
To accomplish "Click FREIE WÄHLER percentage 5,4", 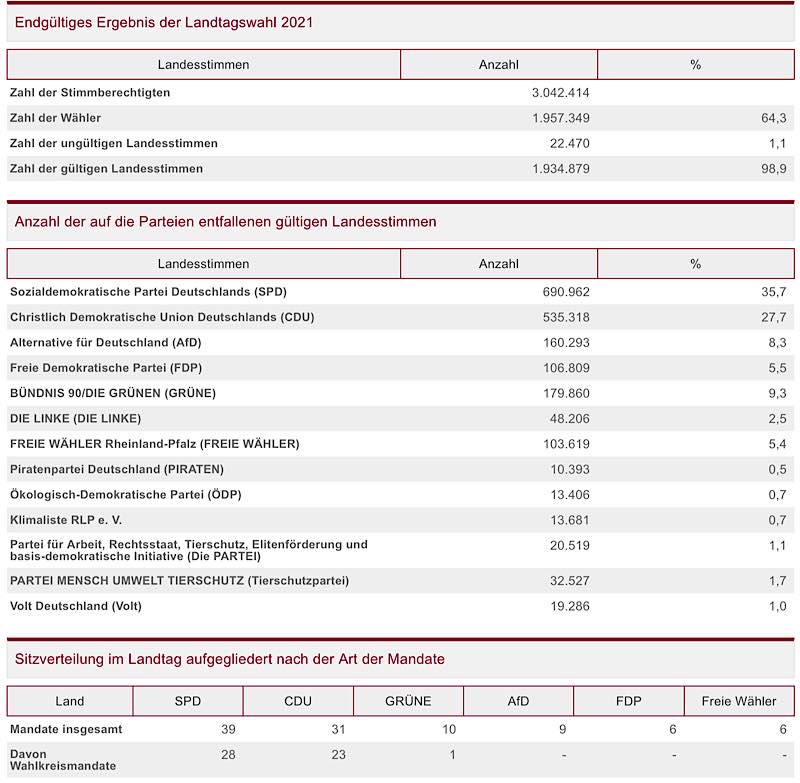I will 777,444.
